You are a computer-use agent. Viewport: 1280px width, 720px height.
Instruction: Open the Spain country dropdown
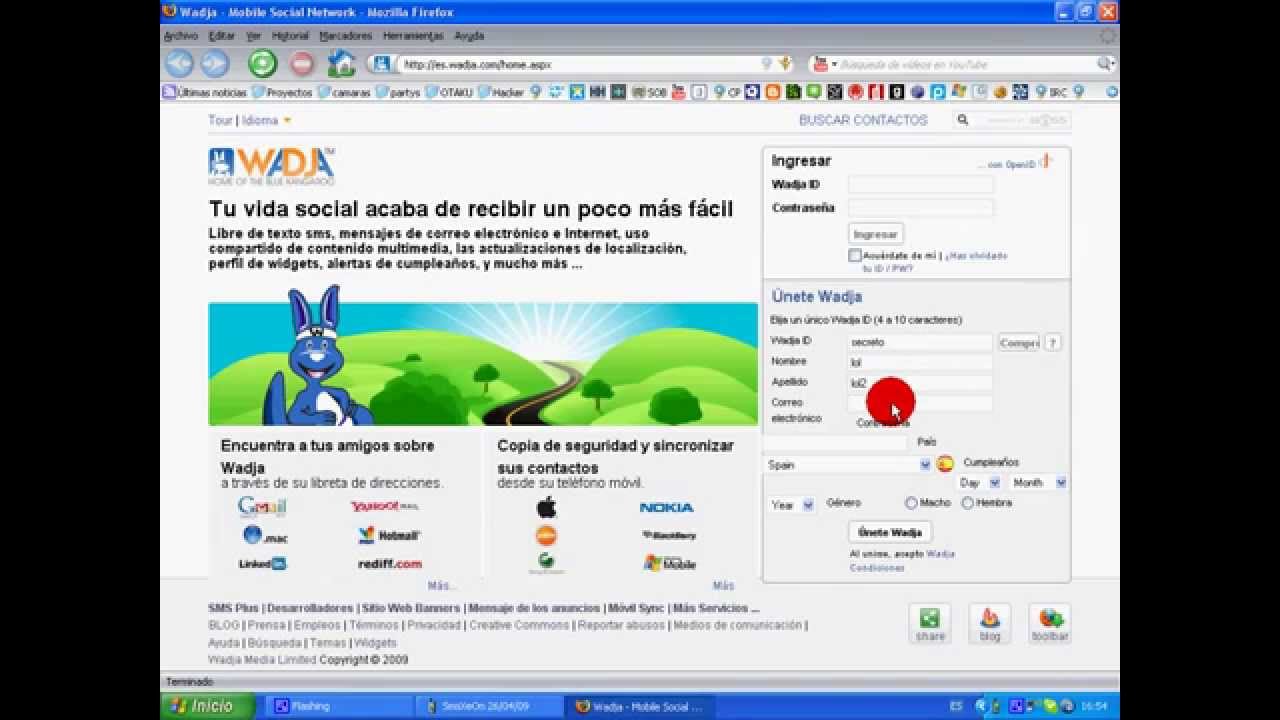coord(848,465)
